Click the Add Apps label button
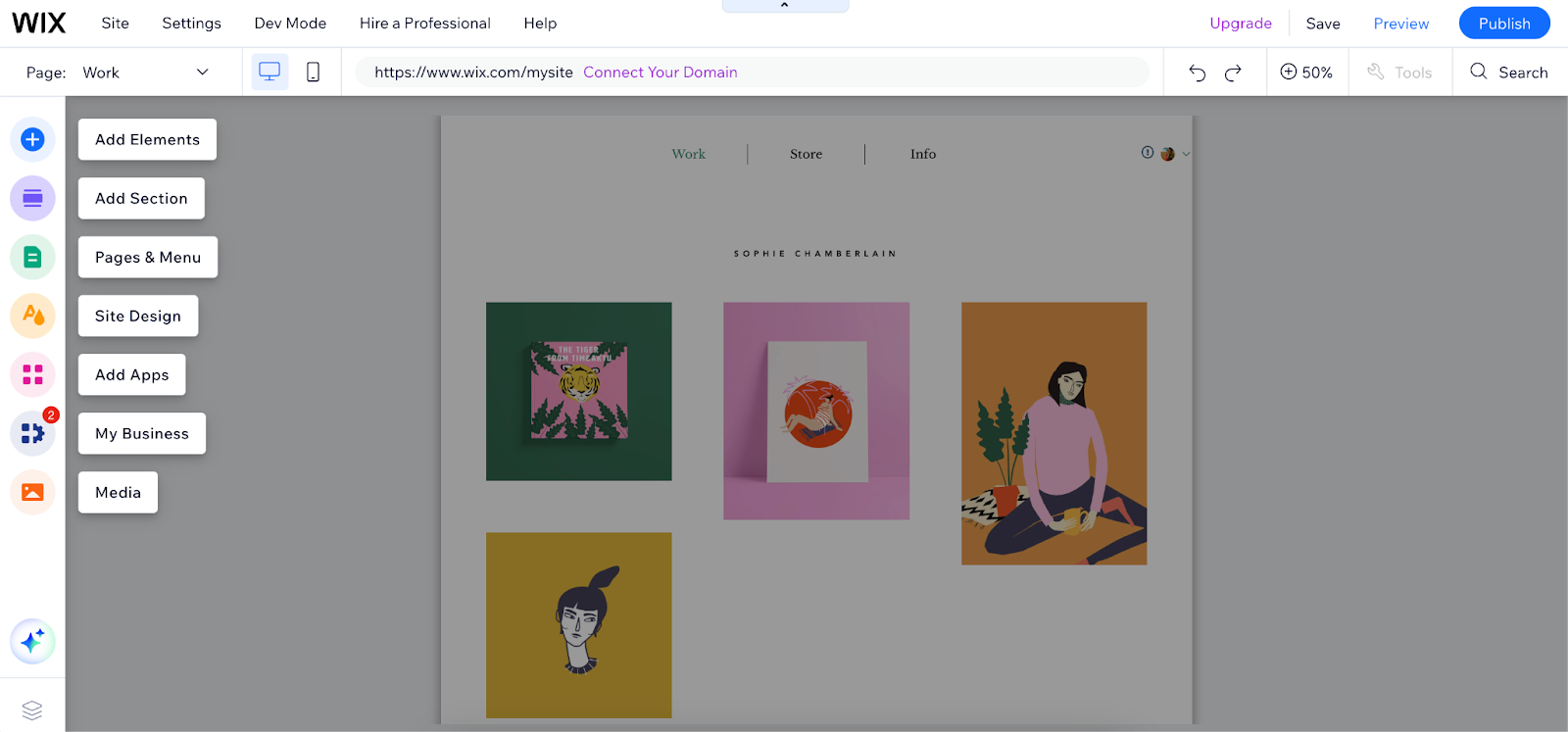The image size is (1568, 732). point(132,374)
